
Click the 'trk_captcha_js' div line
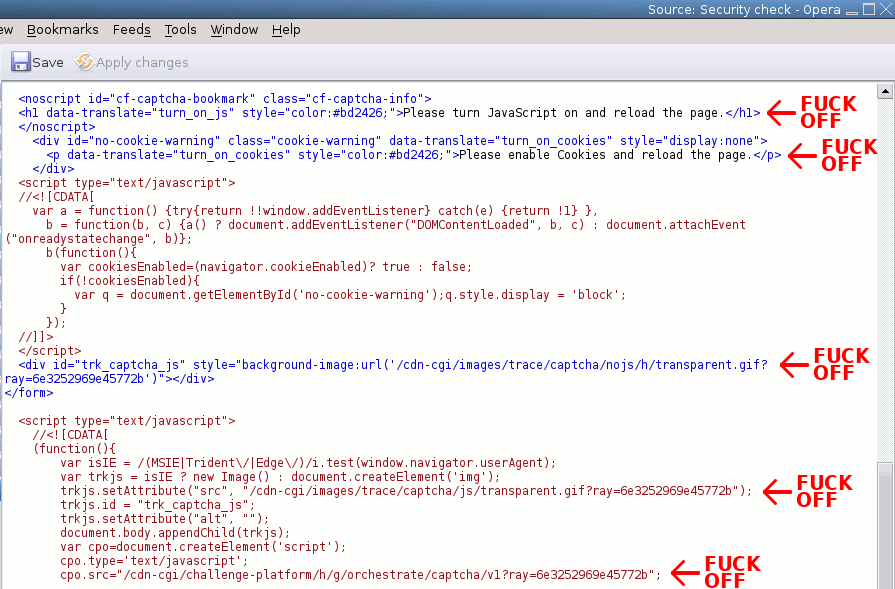[393, 365]
